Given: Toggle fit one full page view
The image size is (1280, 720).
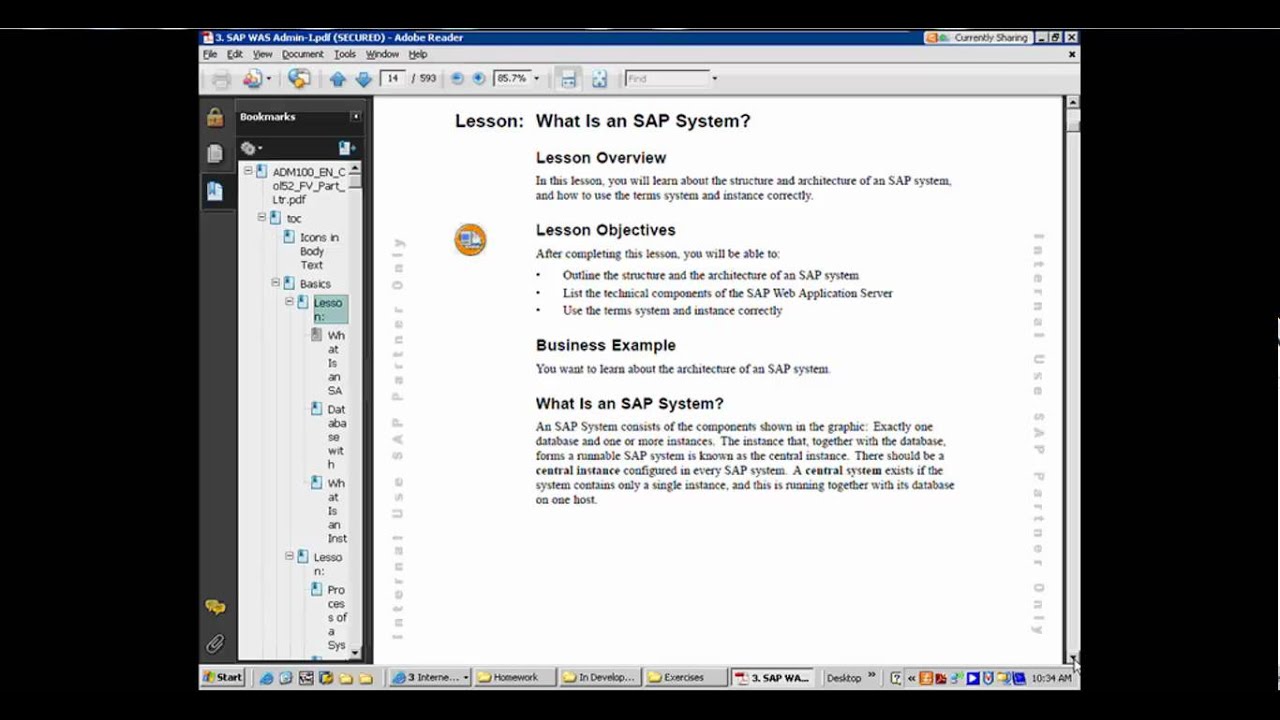Looking at the screenshot, I should click(x=599, y=79).
